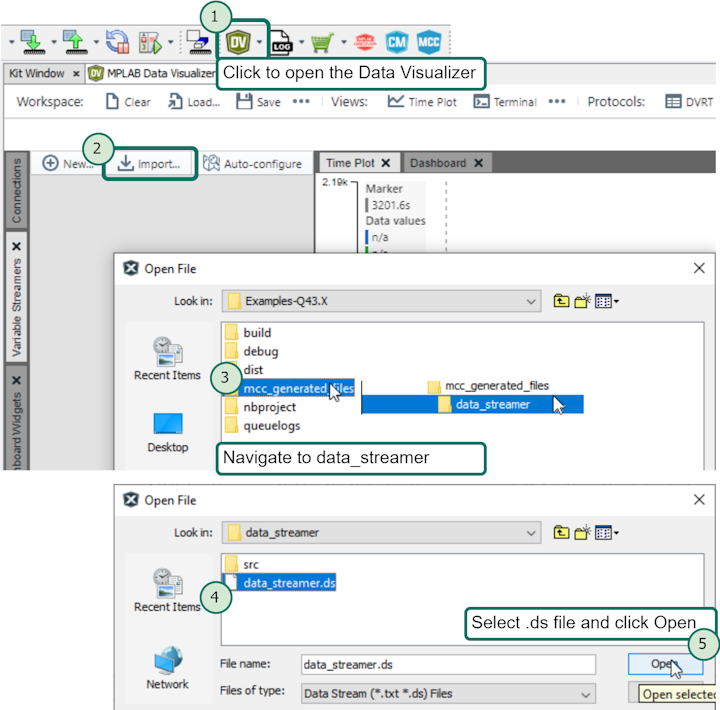Click the Make and Program Device download icon
The image size is (720, 710).
pyautogui.click(x=33, y=42)
